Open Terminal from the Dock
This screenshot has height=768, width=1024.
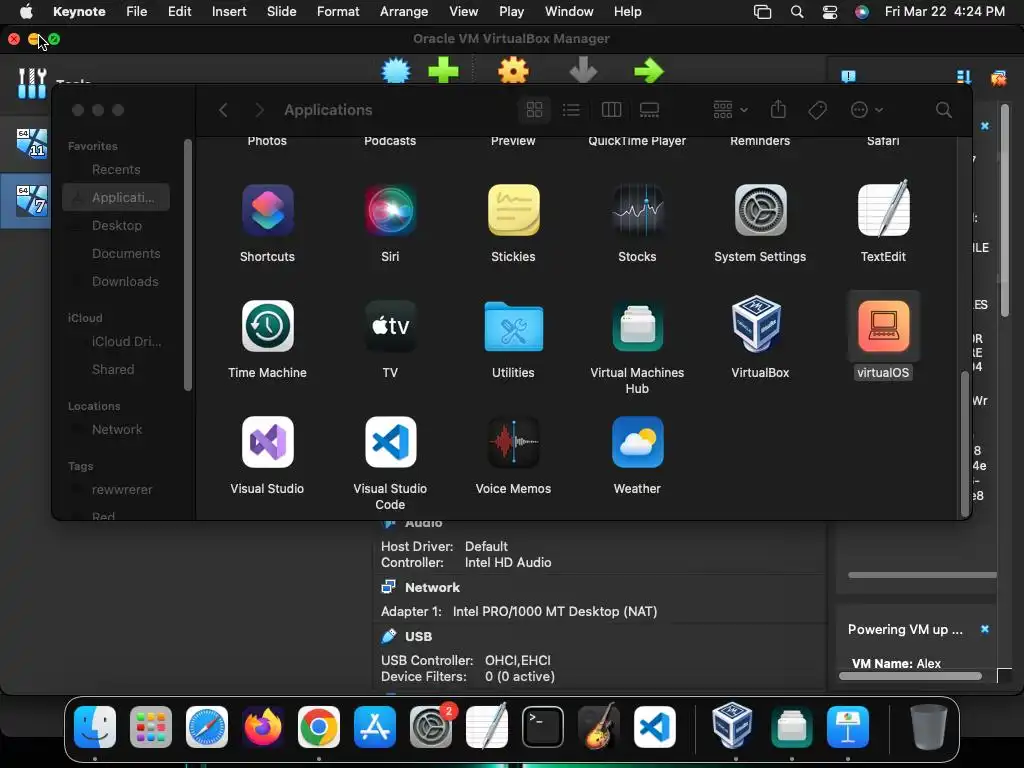click(543, 727)
